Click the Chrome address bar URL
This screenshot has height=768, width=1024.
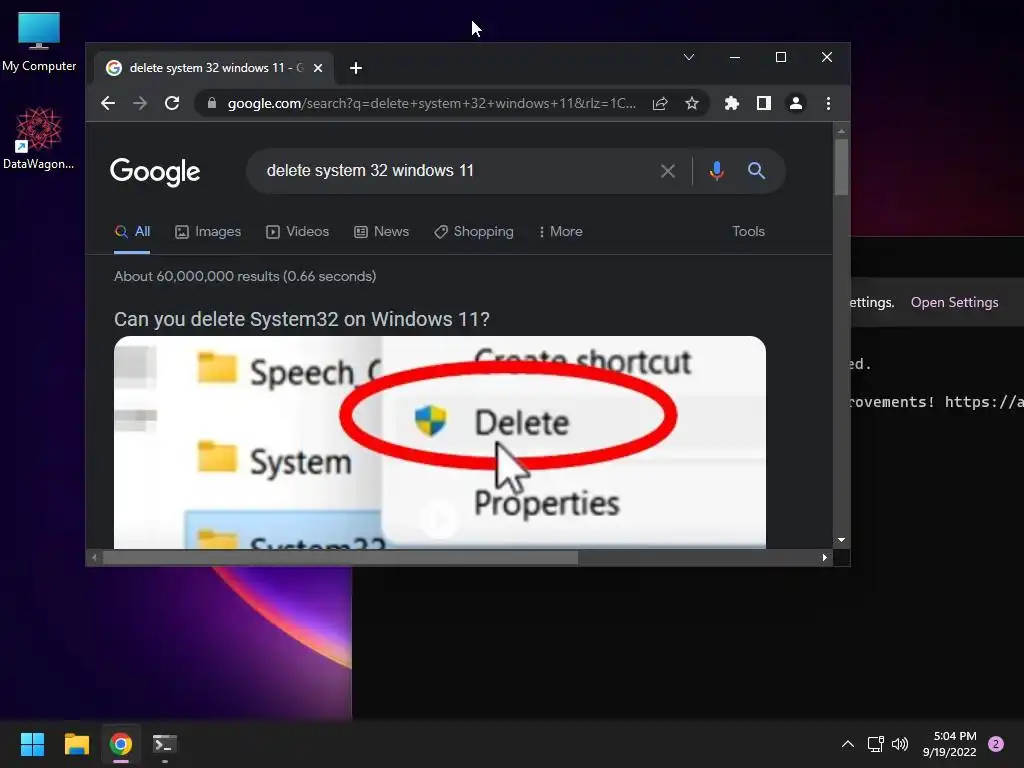[432, 103]
